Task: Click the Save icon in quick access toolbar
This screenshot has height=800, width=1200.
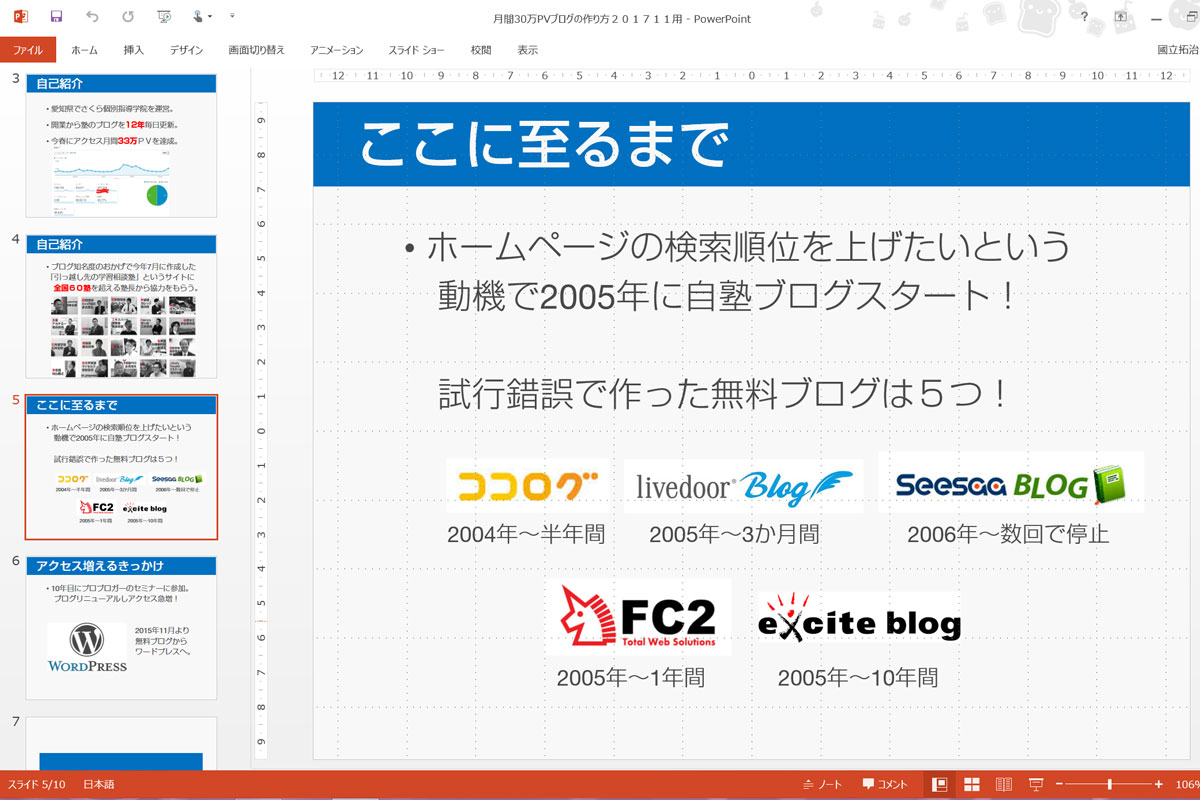Action: 56,17
